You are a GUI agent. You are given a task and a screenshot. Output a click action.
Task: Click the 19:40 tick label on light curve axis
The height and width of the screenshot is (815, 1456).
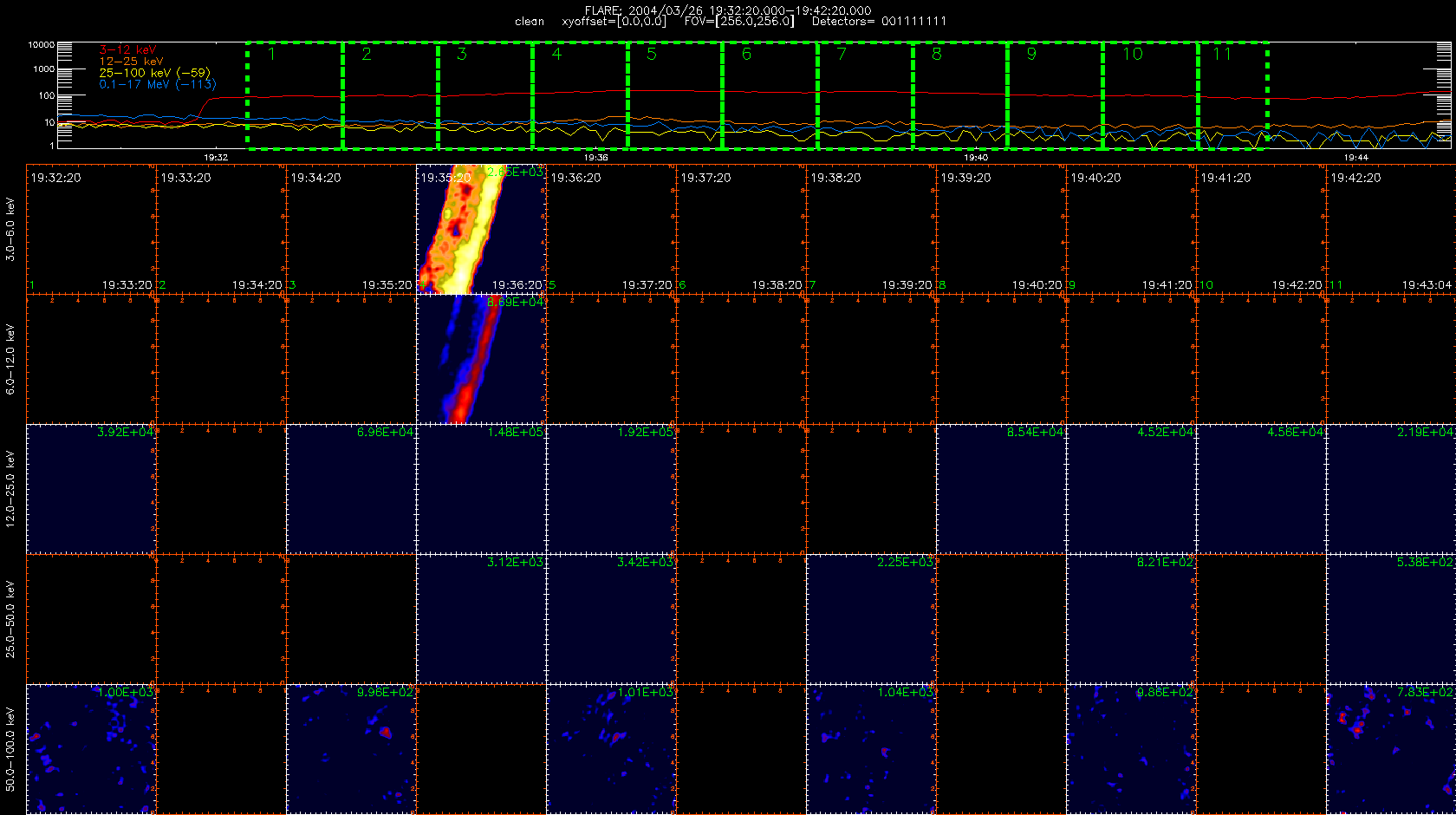point(976,158)
